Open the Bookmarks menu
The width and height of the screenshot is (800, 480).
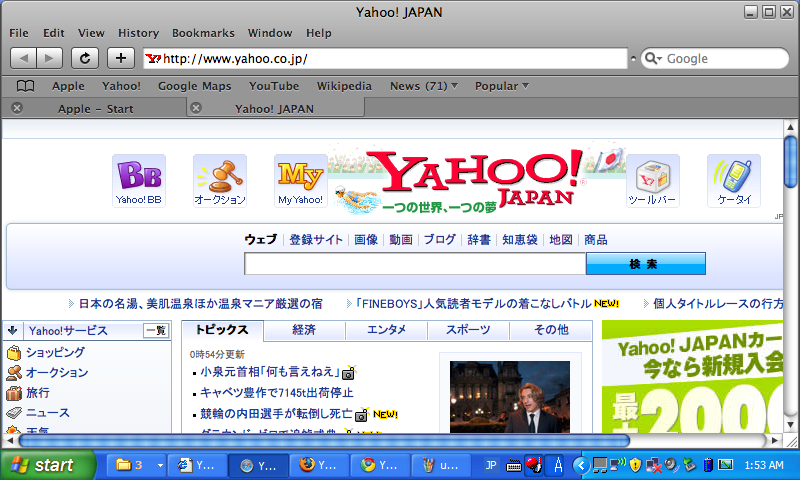point(203,33)
